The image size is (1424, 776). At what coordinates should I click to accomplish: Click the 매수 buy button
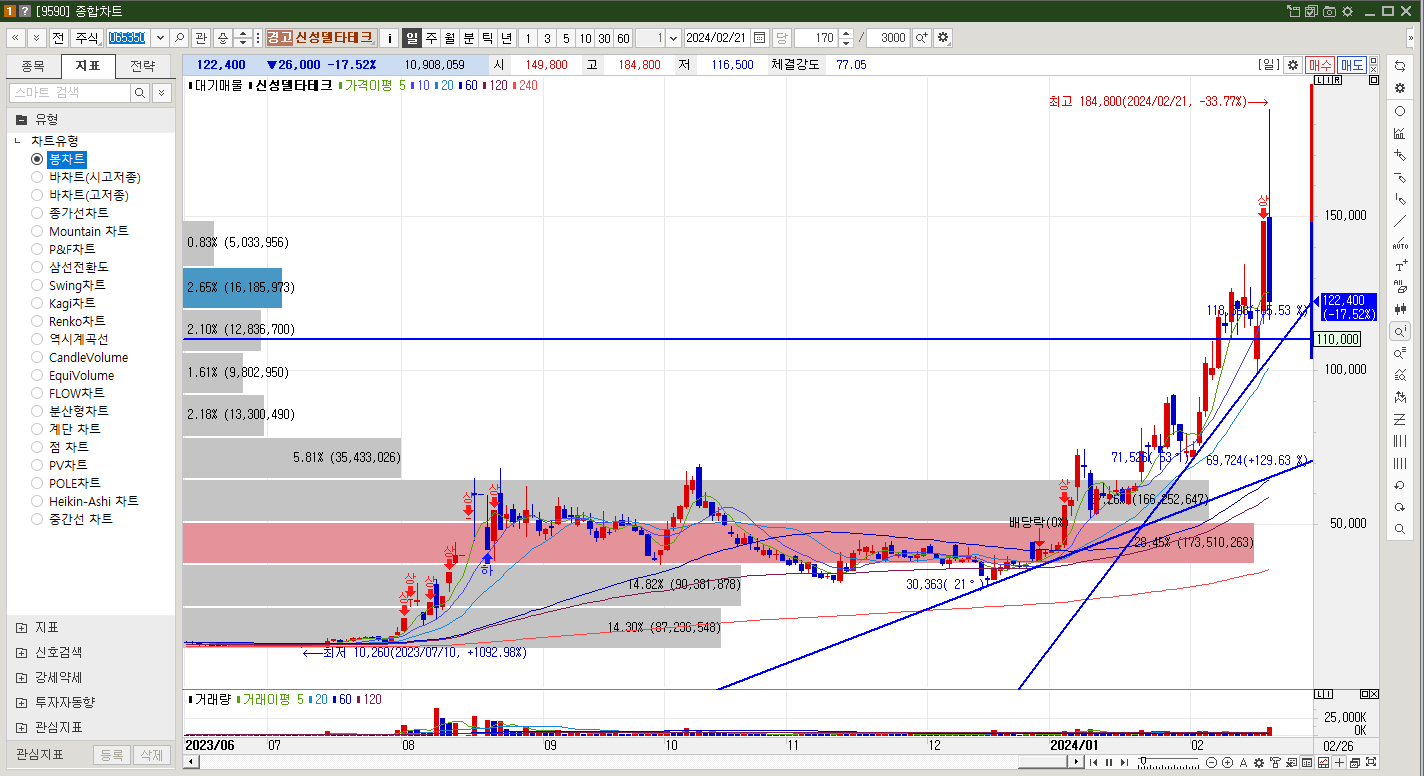pyautogui.click(x=1320, y=65)
